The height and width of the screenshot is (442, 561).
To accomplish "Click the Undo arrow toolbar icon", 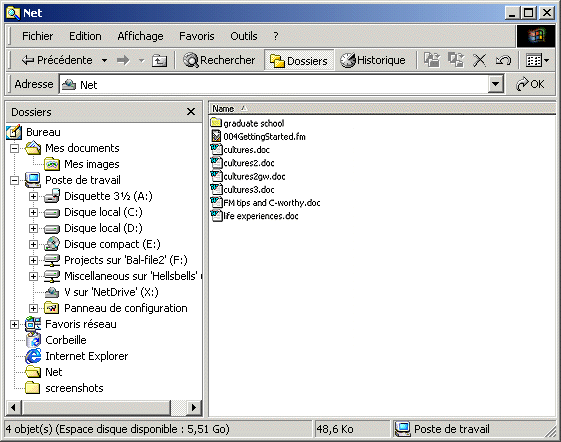I will coord(503,60).
